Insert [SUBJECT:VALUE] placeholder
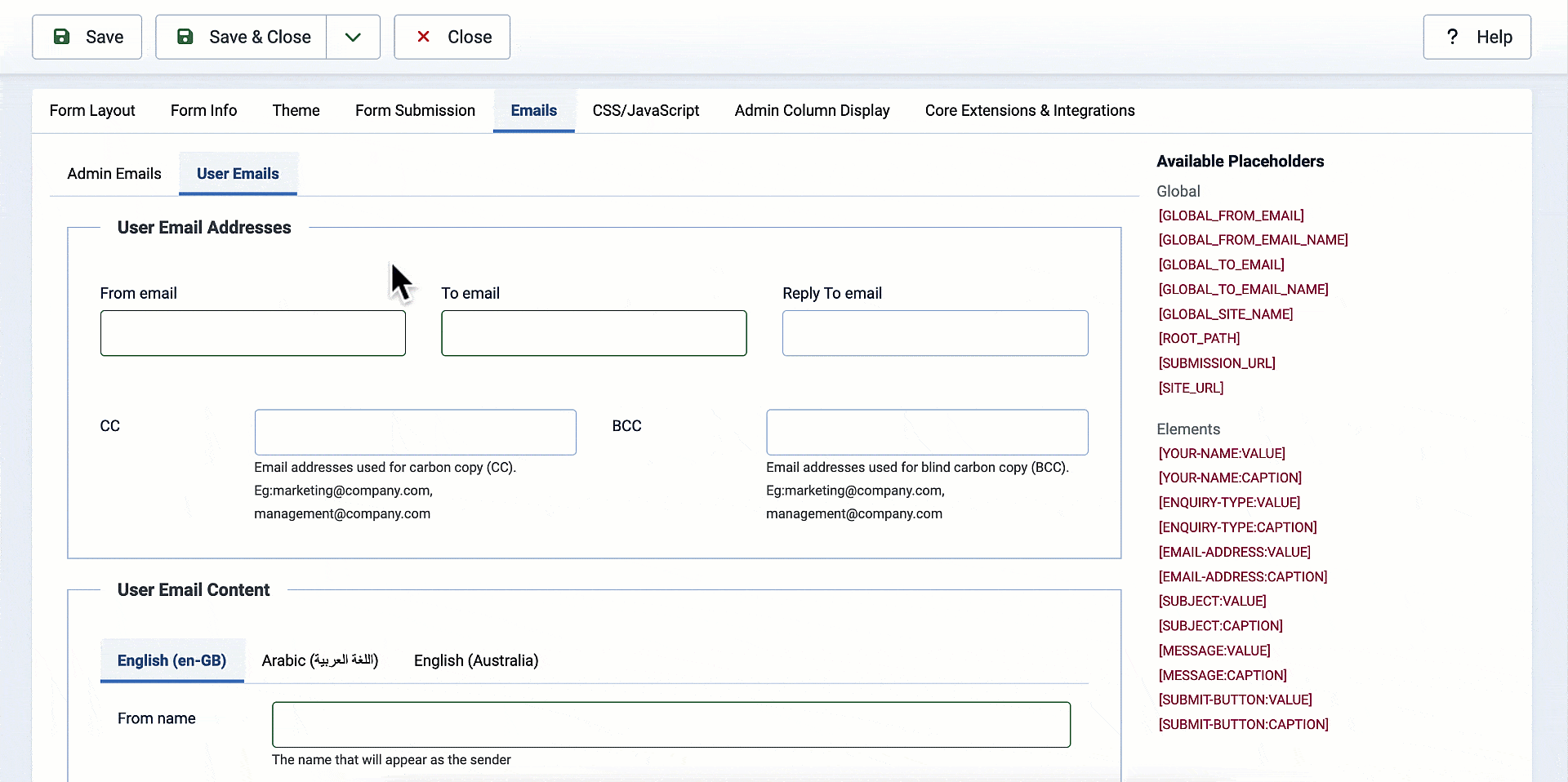 [1212, 601]
